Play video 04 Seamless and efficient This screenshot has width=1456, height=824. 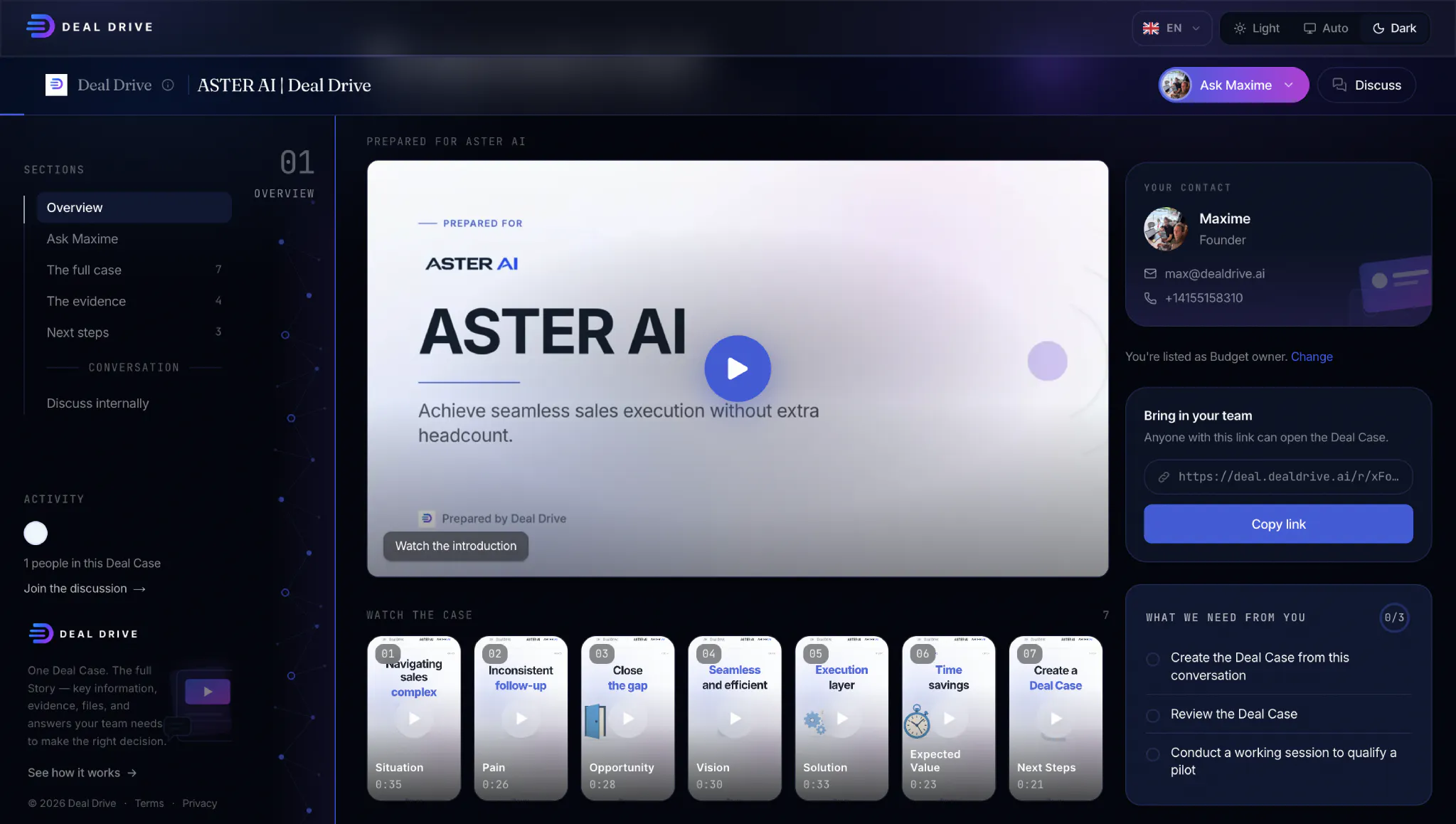(735, 719)
